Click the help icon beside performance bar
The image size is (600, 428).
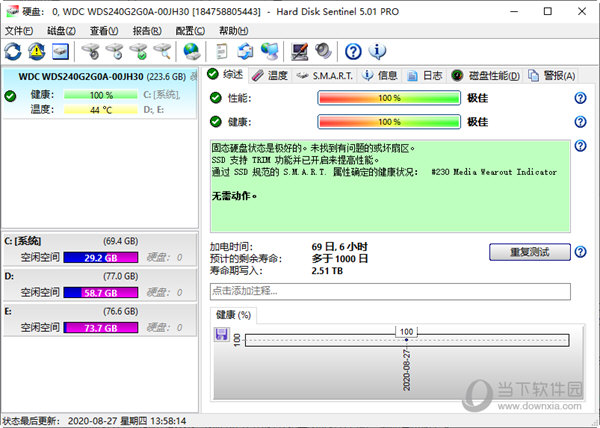[580, 98]
